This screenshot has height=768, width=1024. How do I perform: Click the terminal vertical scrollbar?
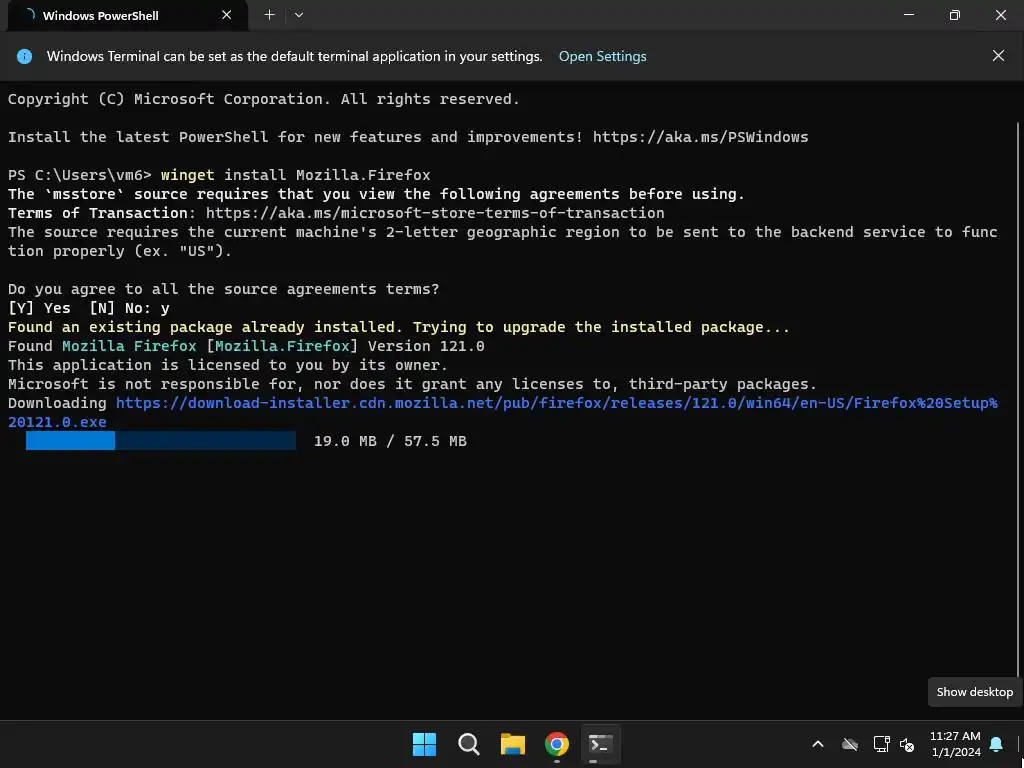[1019, 398]
